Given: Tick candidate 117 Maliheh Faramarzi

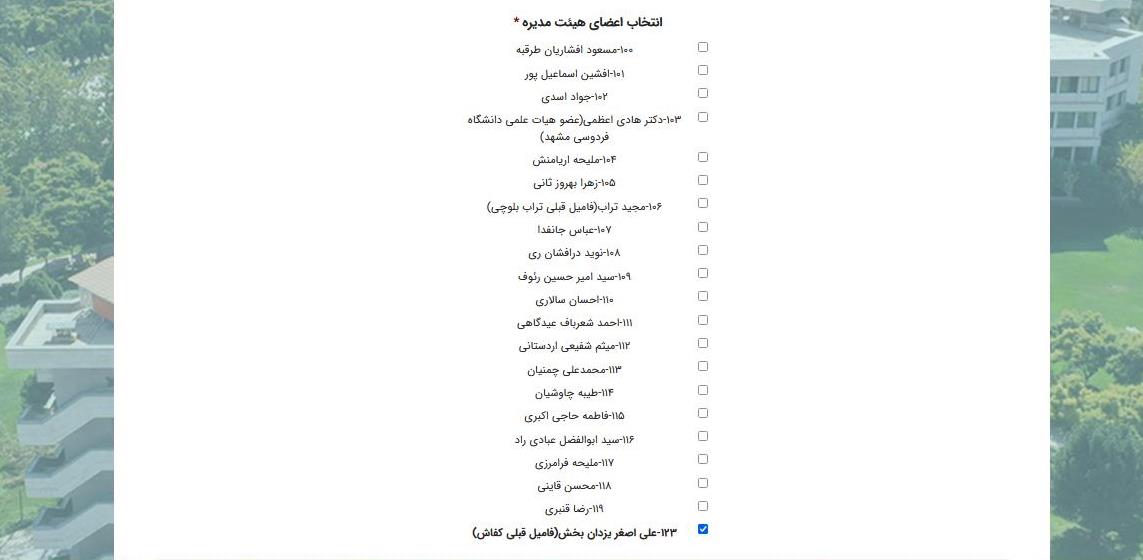Looking at the screenshot, I should click(703, 459).
